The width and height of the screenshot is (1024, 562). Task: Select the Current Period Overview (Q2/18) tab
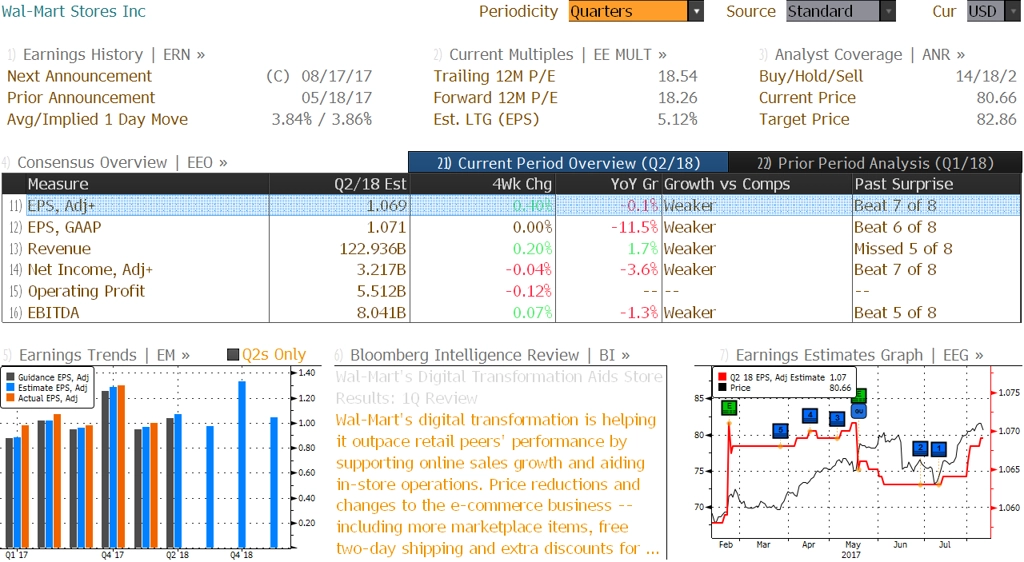568,163
